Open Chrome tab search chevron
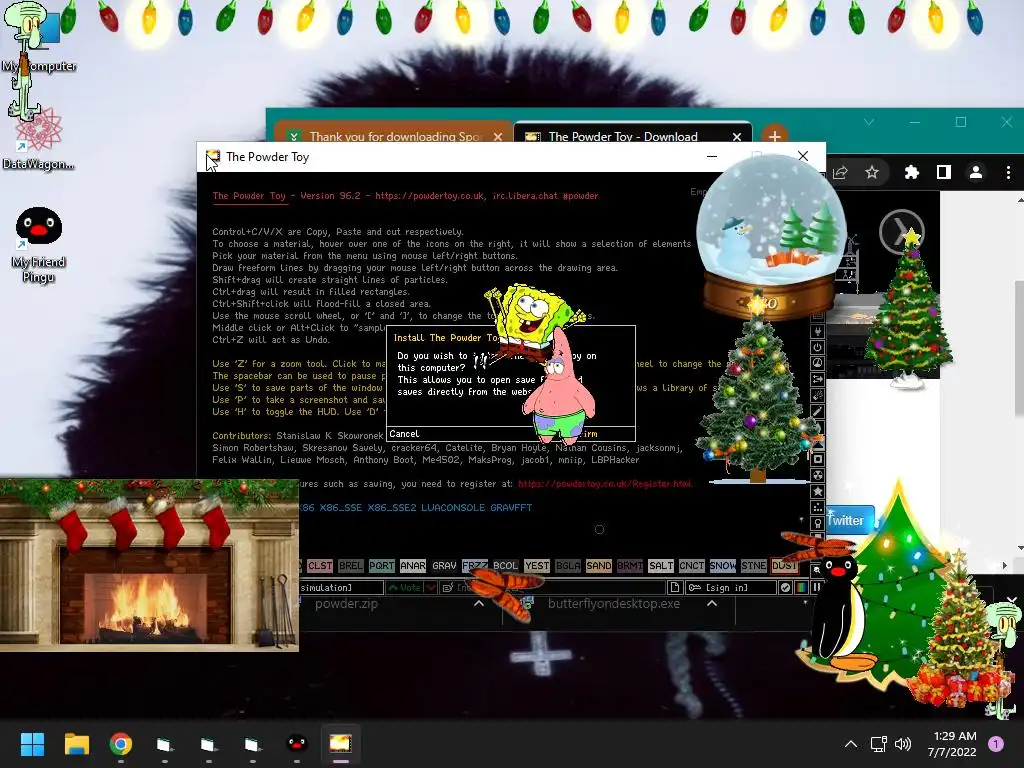The height and width of the screenshot is (768, 1024). point(869,122)
